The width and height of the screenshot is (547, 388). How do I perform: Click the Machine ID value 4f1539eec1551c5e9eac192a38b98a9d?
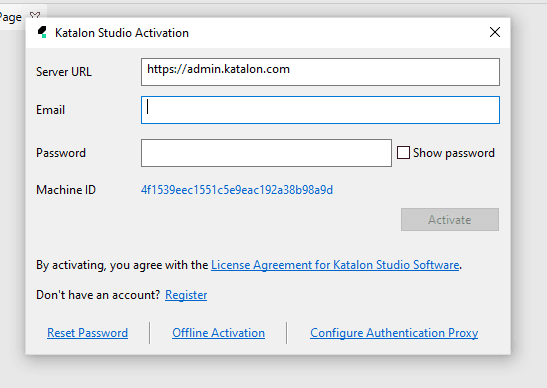(x=237, y=190)
